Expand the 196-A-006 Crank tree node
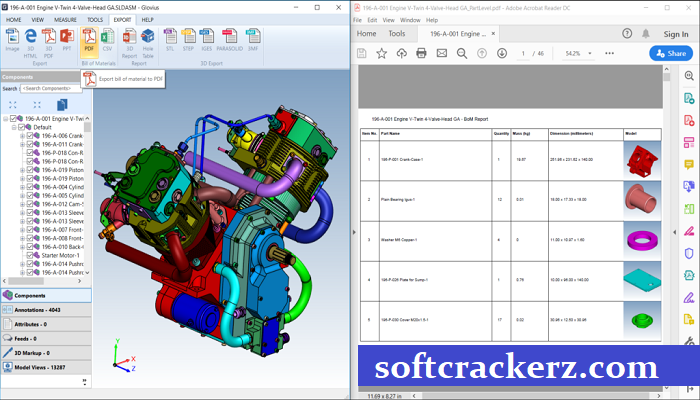This screenshot has height=400, width=700. (22, 135)
